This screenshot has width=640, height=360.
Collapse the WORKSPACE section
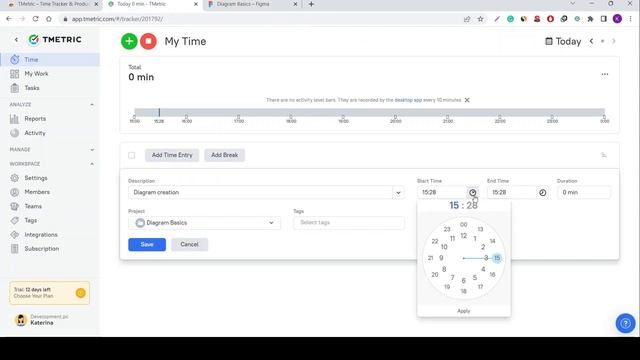[x=92, y=164]
